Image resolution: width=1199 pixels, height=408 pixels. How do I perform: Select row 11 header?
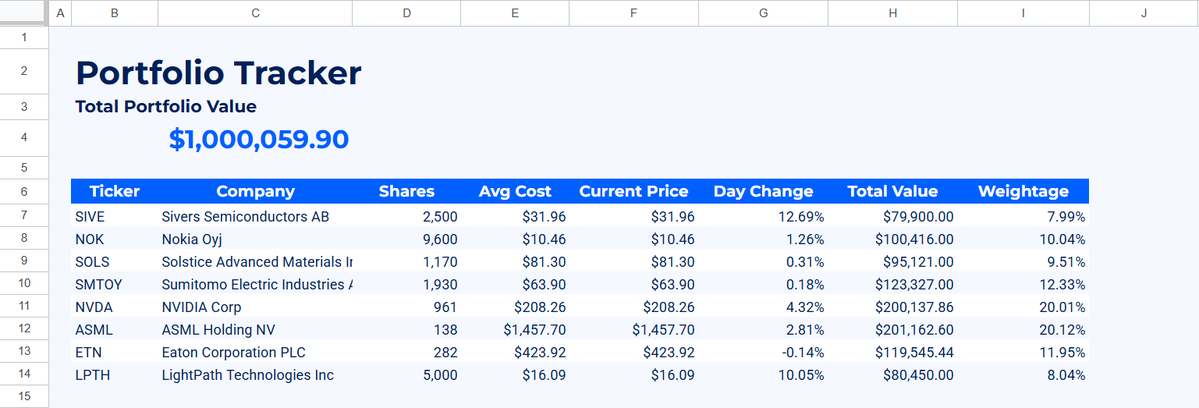pos(24,307)
